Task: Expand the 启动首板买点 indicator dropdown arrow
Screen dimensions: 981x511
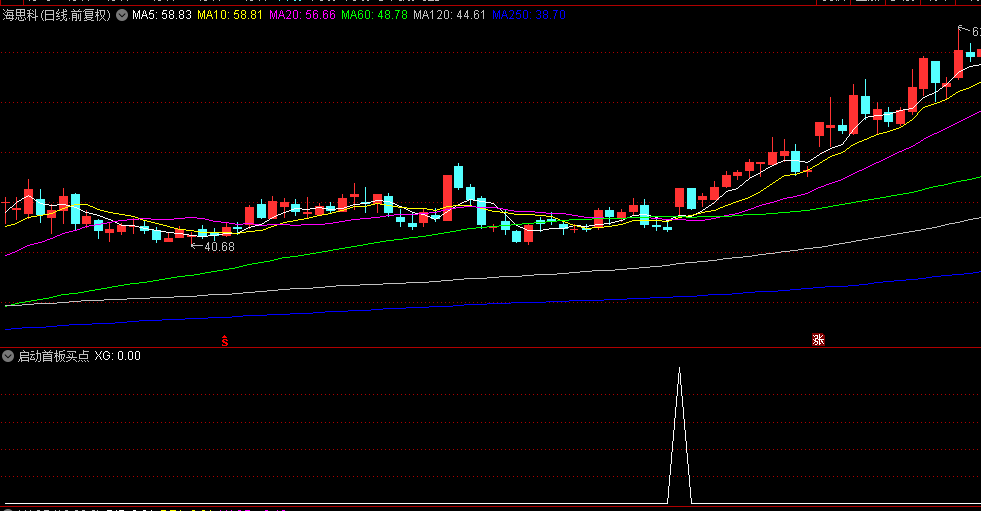Action: [8, 357]
